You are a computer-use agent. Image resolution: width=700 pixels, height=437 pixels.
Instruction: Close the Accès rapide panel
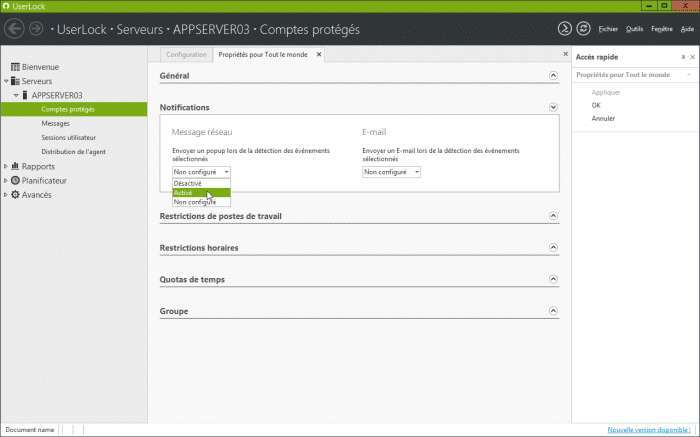(692, 57)
